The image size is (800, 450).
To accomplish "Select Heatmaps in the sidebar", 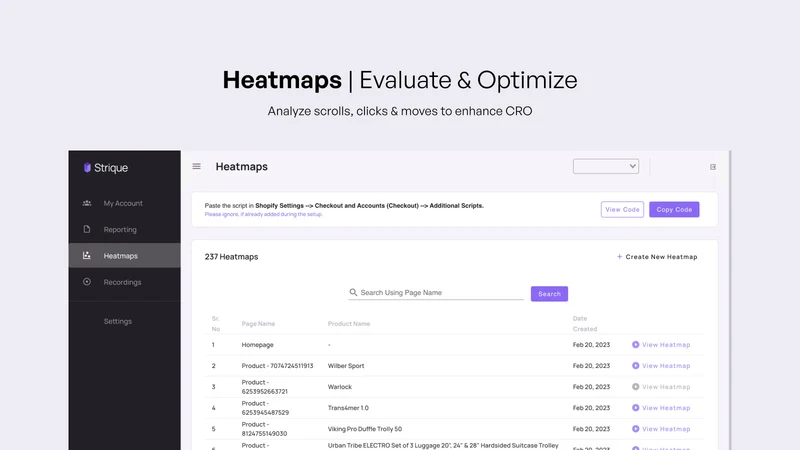I will (124, 256).
